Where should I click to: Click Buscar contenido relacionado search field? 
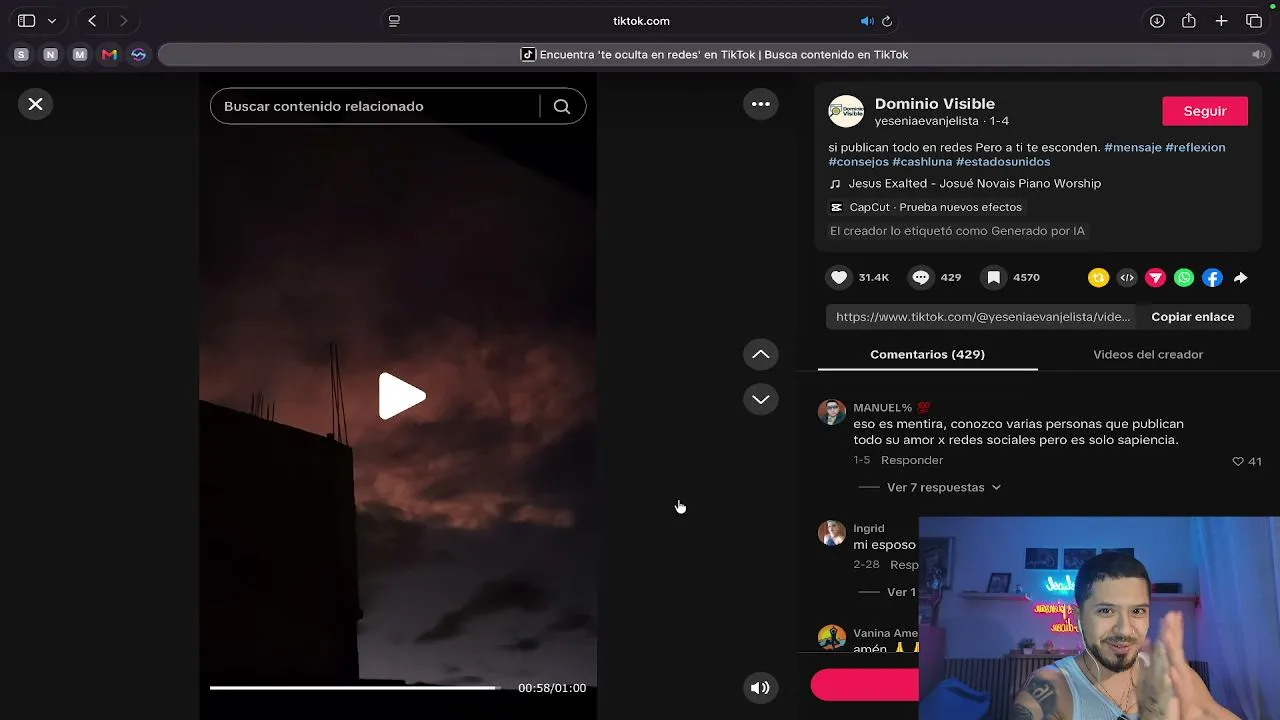[376, 106]
